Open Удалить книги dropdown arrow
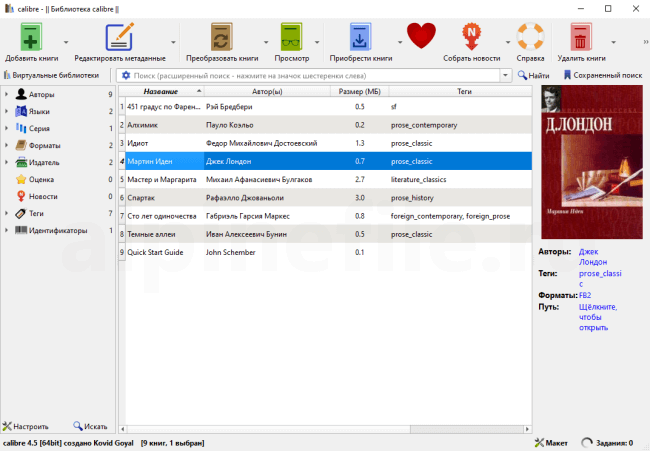The image size is (650, 451). [x=613, y=42]
